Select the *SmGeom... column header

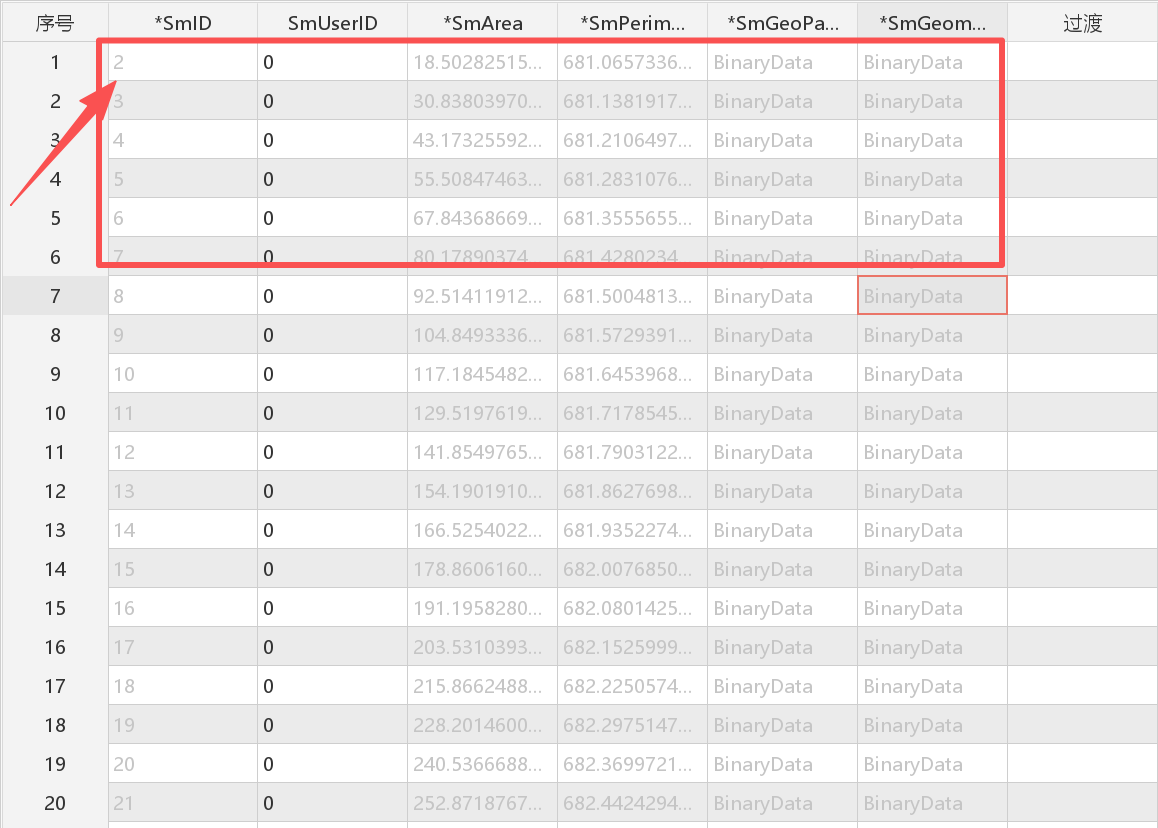932,23
